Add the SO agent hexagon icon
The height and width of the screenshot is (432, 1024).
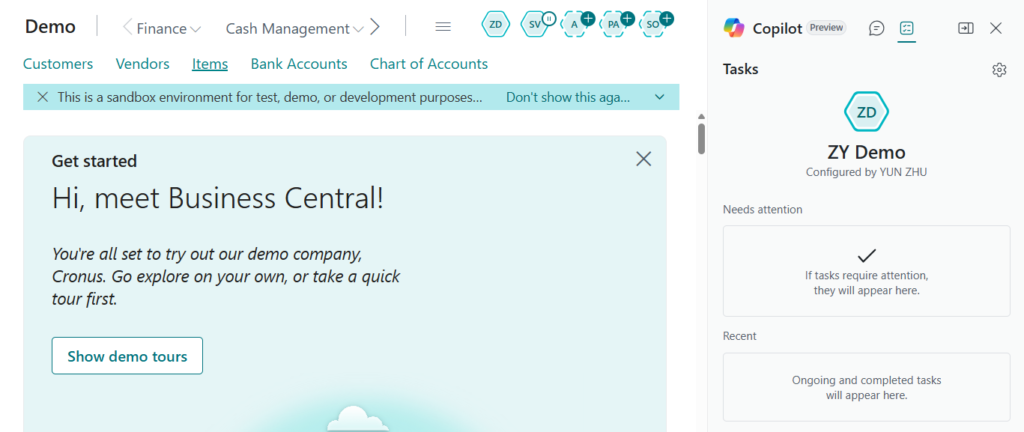click(653, 24)
